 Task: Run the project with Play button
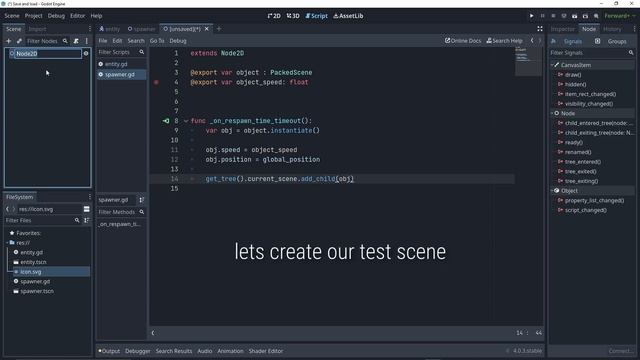click(531, 16)
